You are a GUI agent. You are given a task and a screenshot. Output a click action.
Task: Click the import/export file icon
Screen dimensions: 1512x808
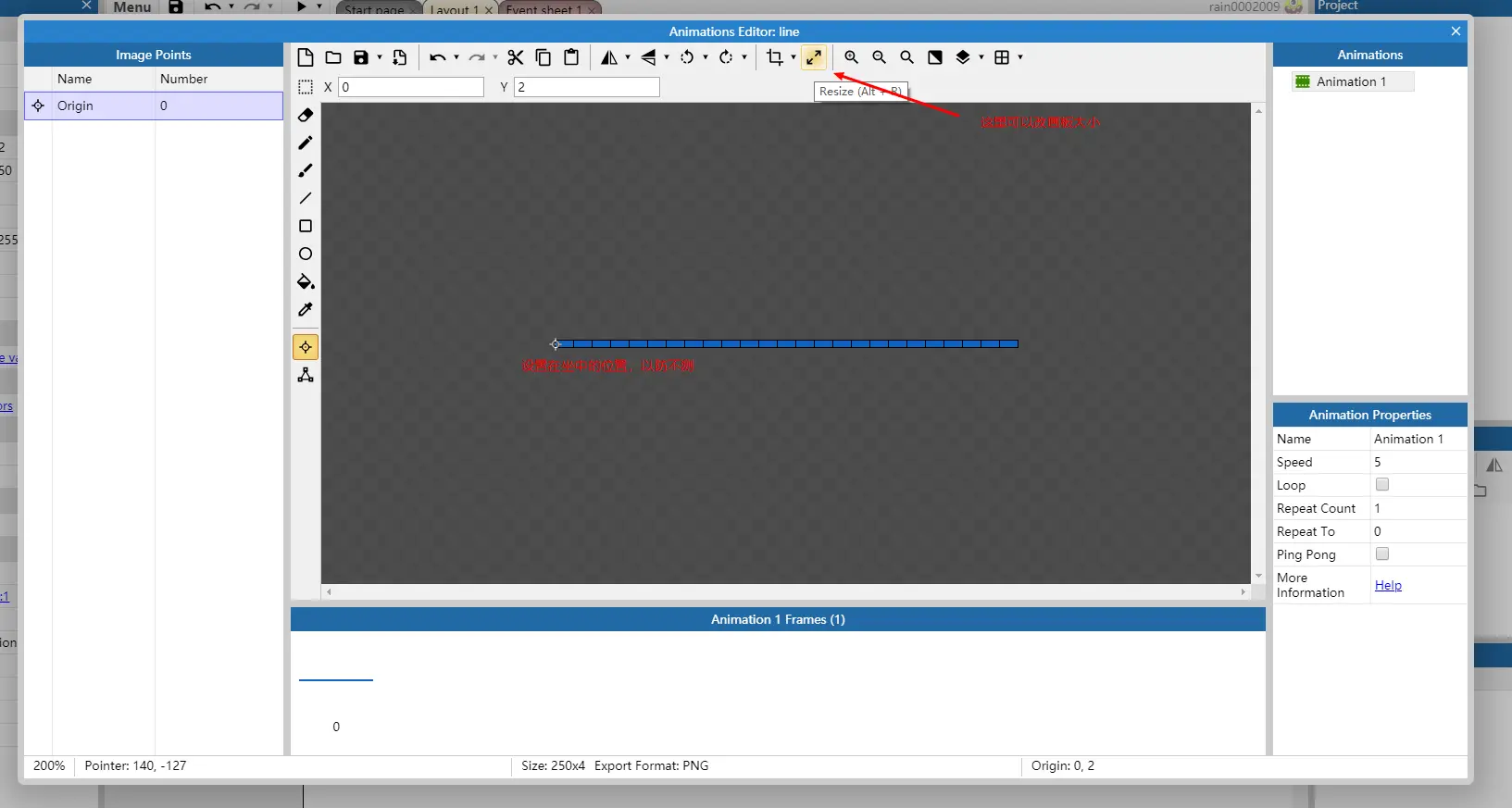400,57
